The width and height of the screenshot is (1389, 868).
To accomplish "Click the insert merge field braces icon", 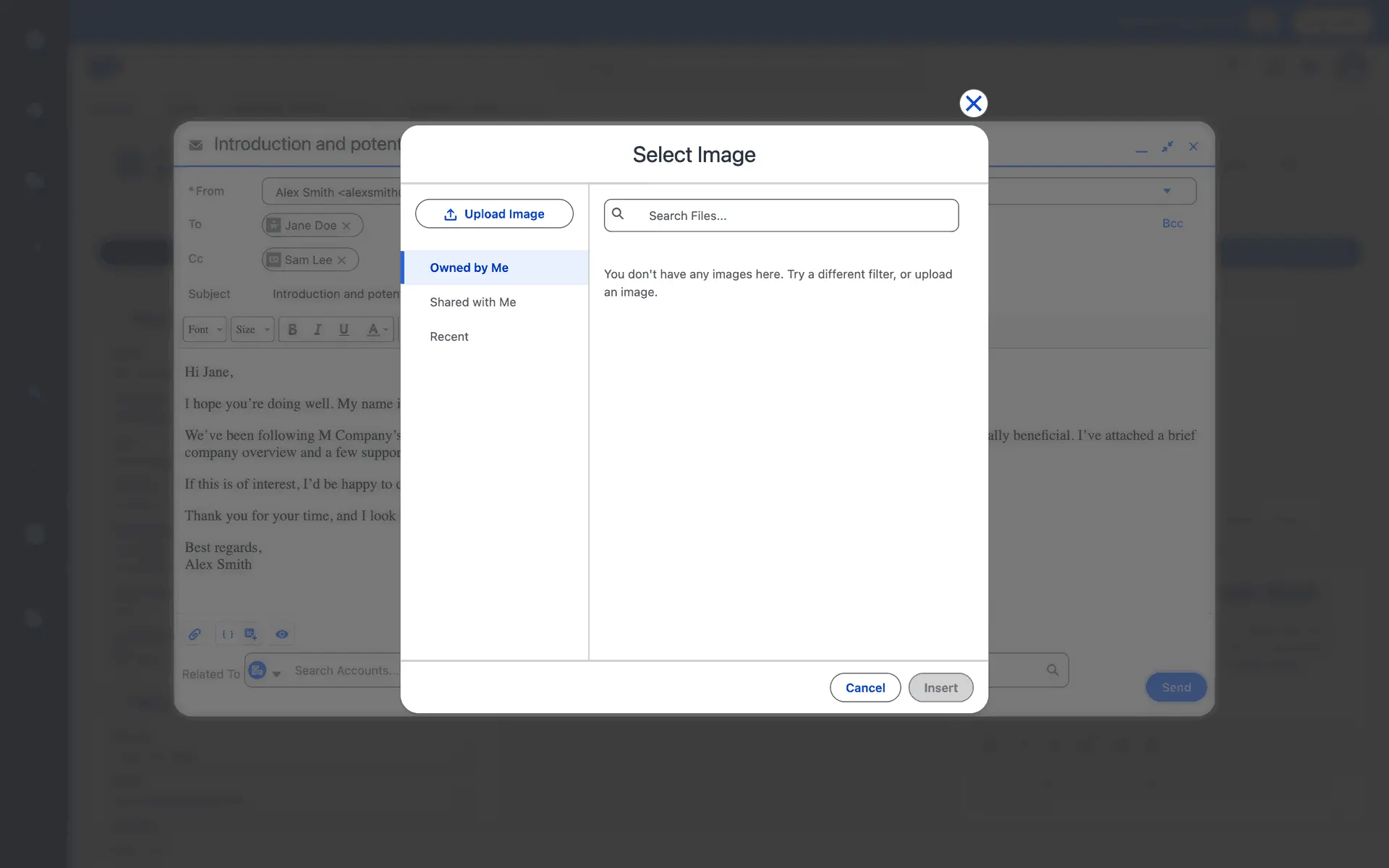I will pyautogui.click(x=227, y=634).
